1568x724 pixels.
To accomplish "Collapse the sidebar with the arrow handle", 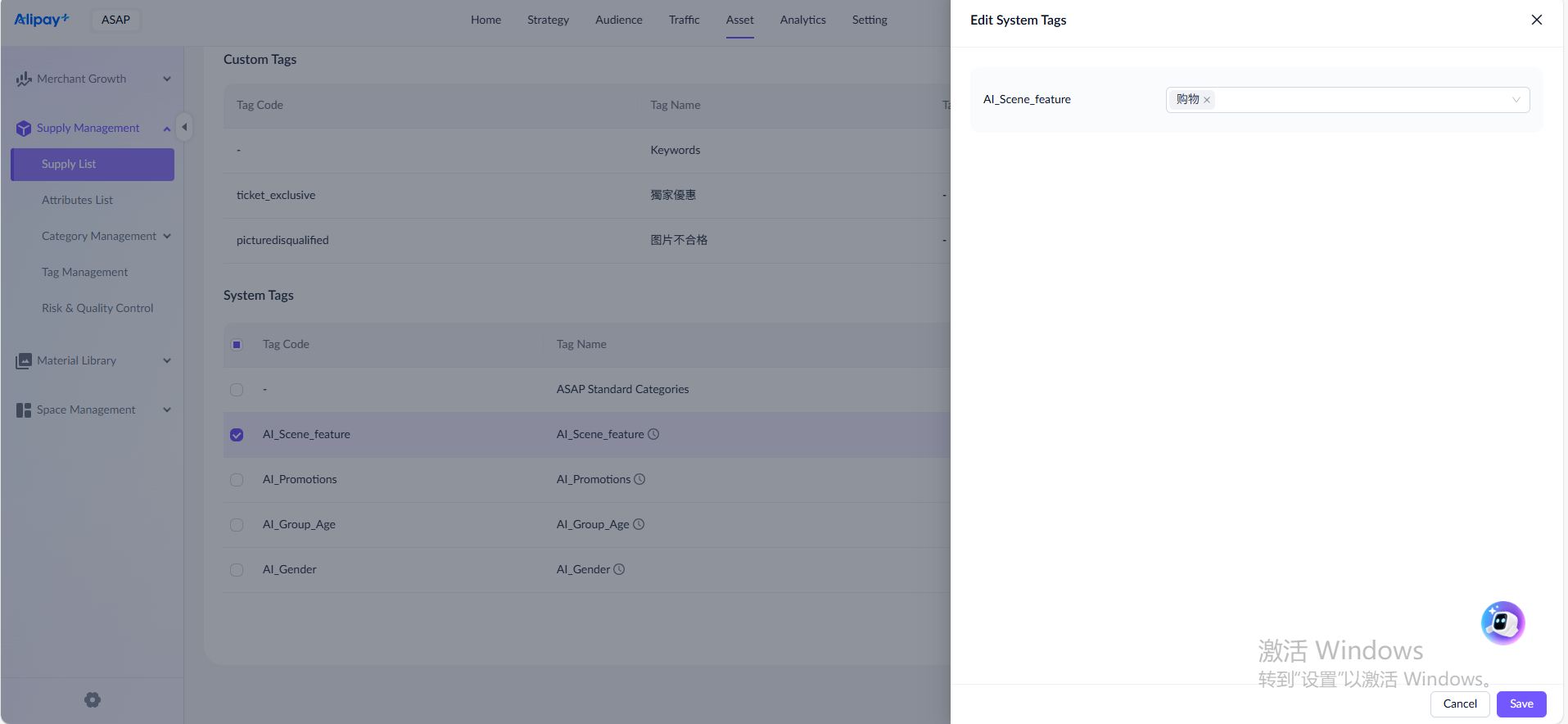I will coord(184,127).
